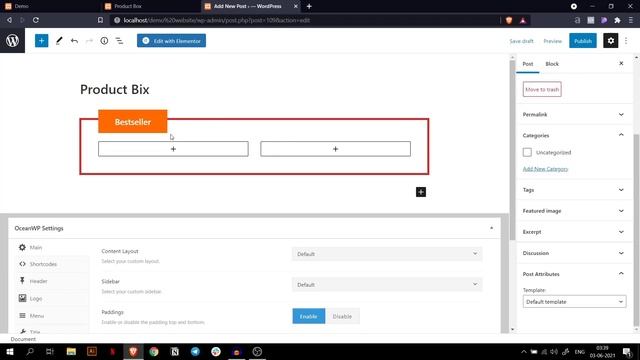
Task: Expand the Featured image panel
Action: click(x=574, y=211)
